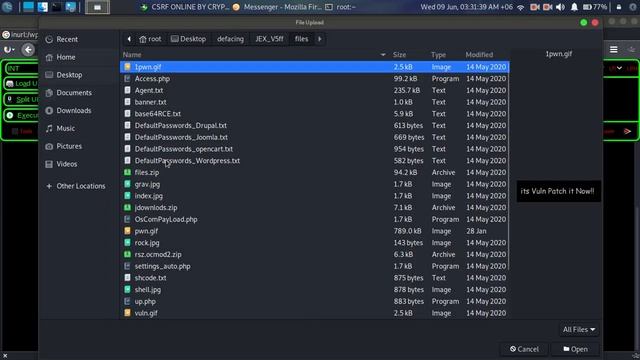
Task: Click the volume tray icon
Action: [x=560, y=7]
